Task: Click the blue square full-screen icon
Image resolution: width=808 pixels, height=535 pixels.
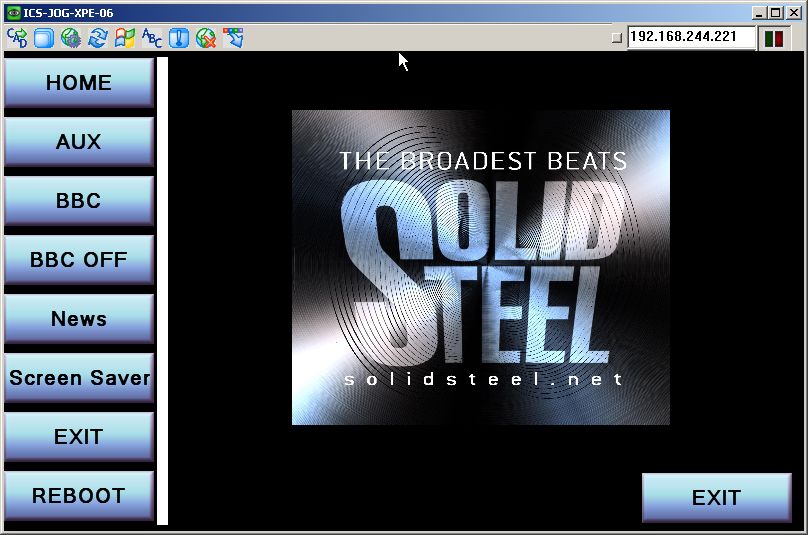Action: (44, 38)
